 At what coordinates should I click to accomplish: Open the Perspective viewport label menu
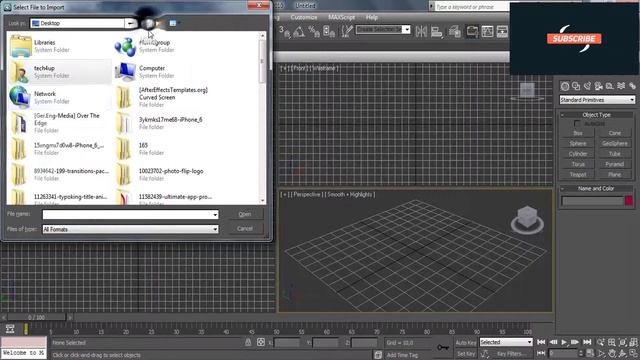pyautogui.click(x=307, y=195)
